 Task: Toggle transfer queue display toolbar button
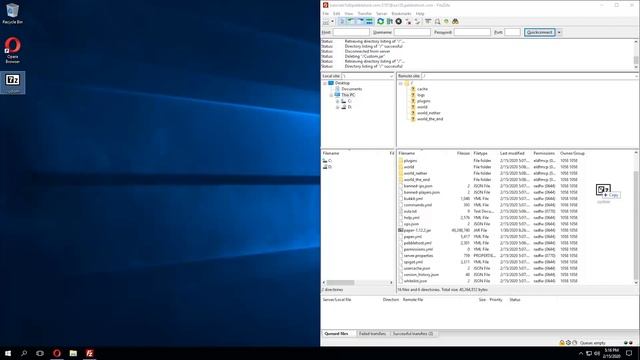[369, 22]
